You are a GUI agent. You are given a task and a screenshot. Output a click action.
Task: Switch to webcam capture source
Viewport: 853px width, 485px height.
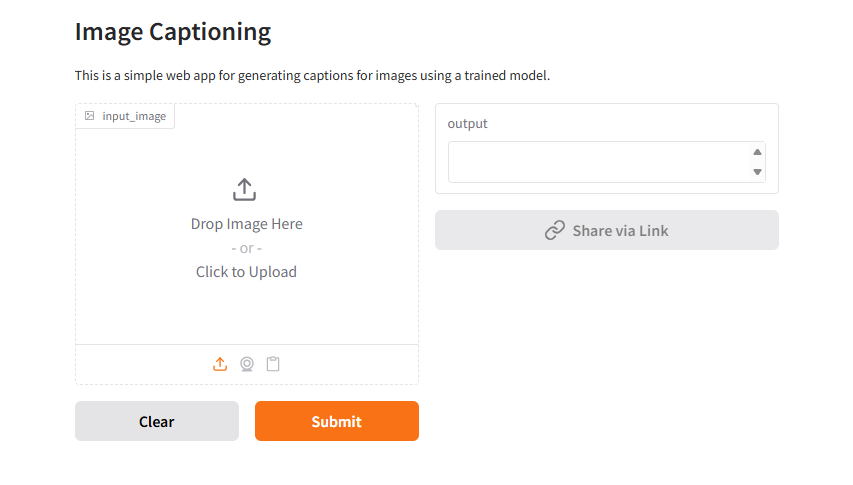click(247, 364)
